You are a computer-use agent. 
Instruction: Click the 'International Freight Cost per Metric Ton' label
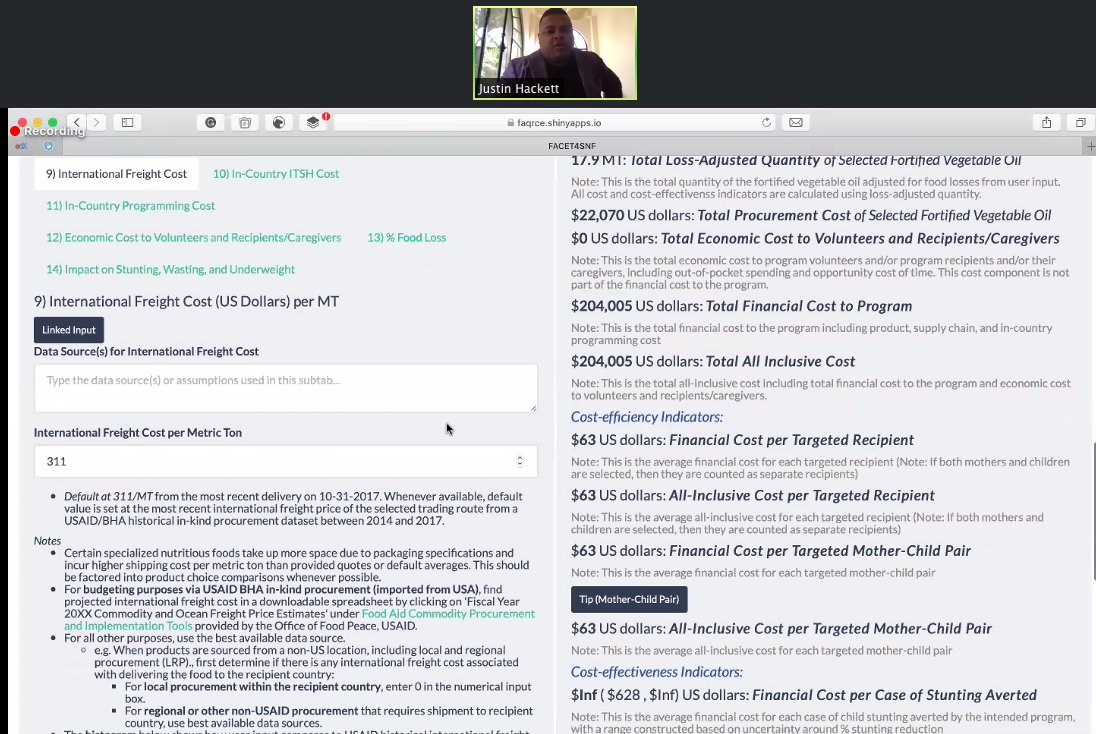point(138,433)
